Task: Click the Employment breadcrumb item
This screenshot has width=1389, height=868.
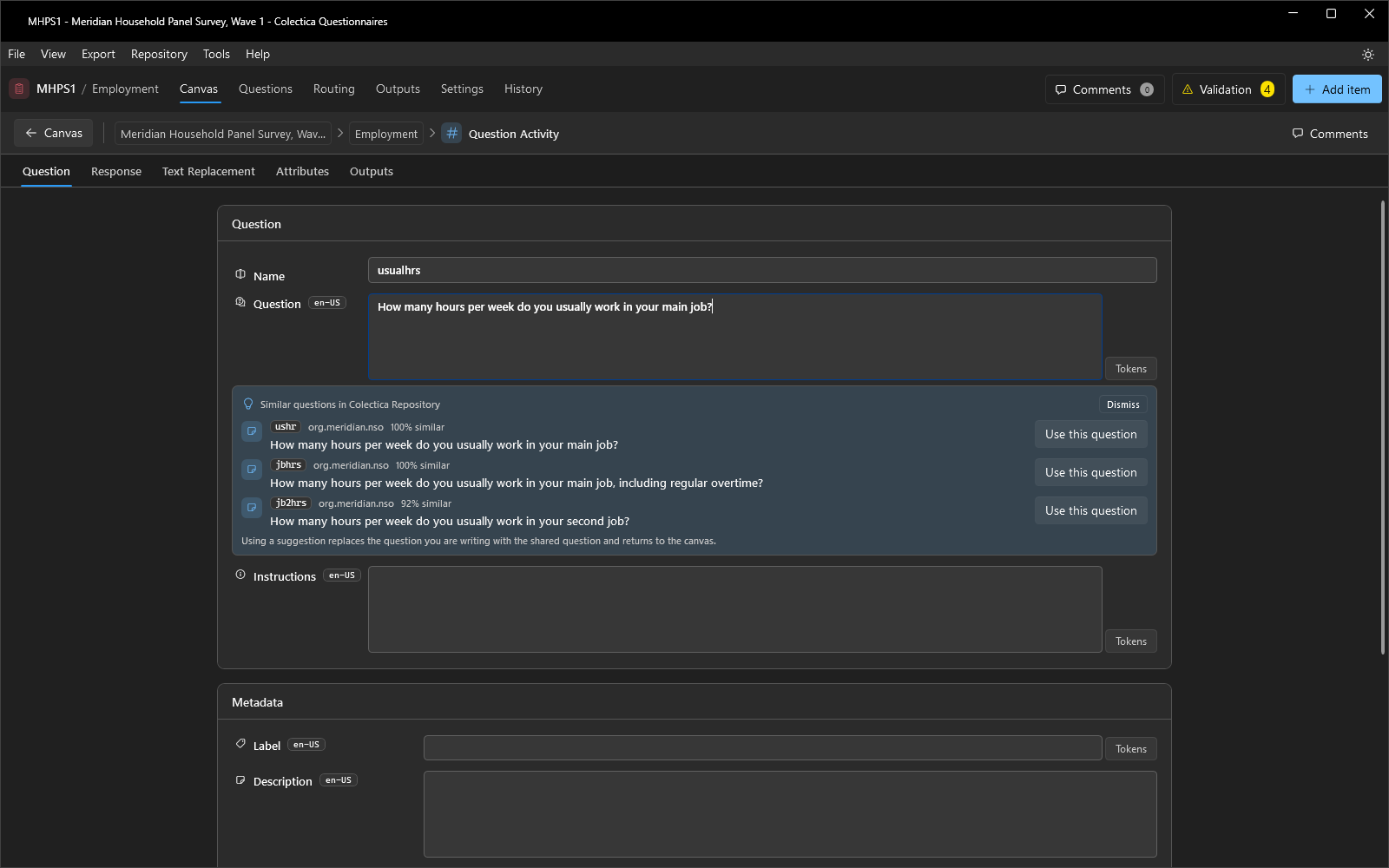Action: (386, 134)
